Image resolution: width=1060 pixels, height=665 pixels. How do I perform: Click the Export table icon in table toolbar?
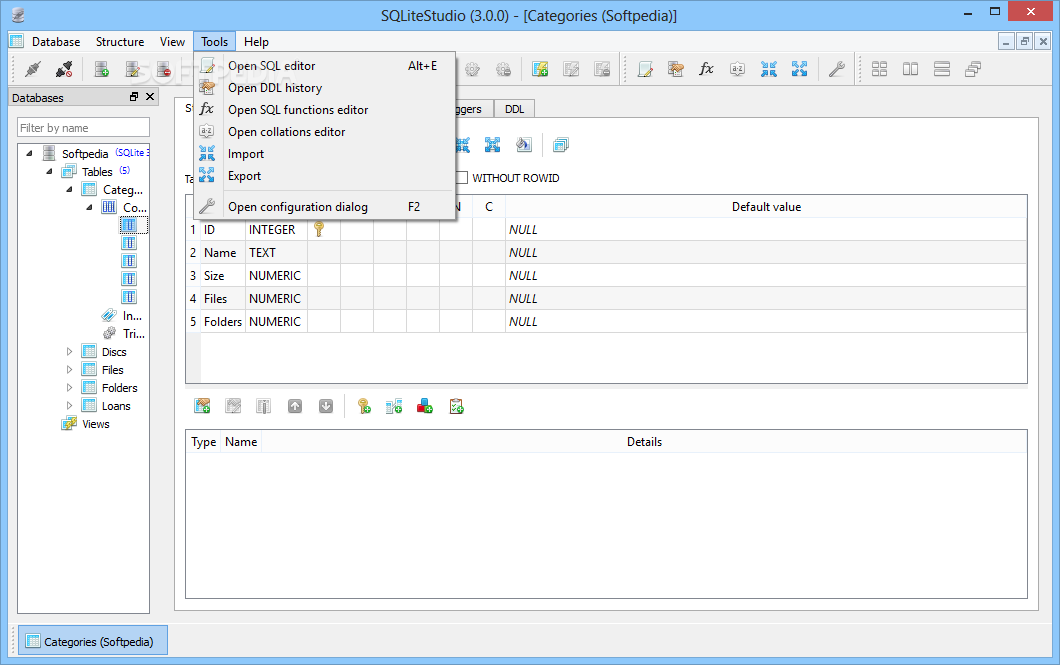[493, 145]
